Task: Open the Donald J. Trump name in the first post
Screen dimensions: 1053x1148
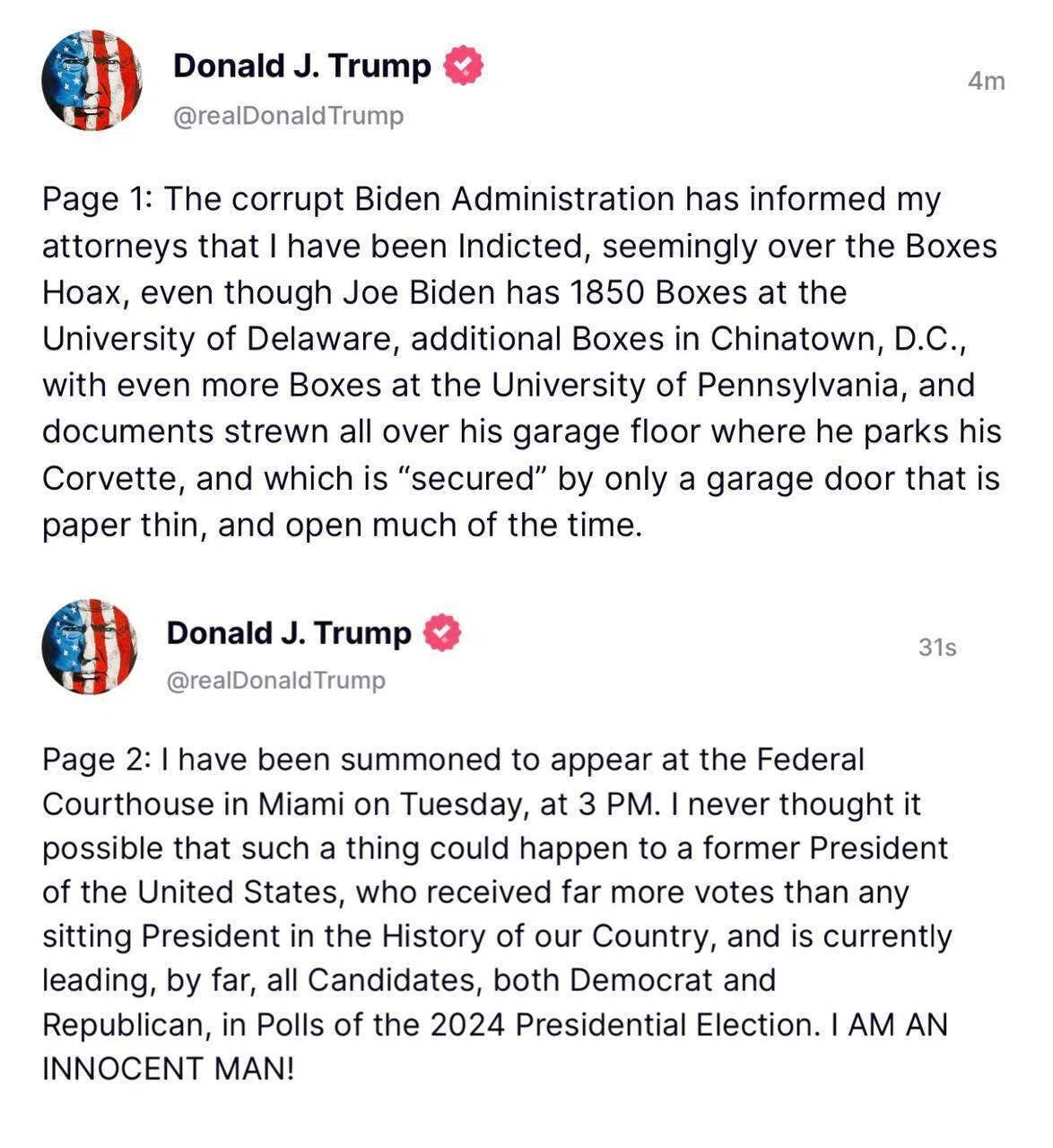Action: (x=302, y=65)
